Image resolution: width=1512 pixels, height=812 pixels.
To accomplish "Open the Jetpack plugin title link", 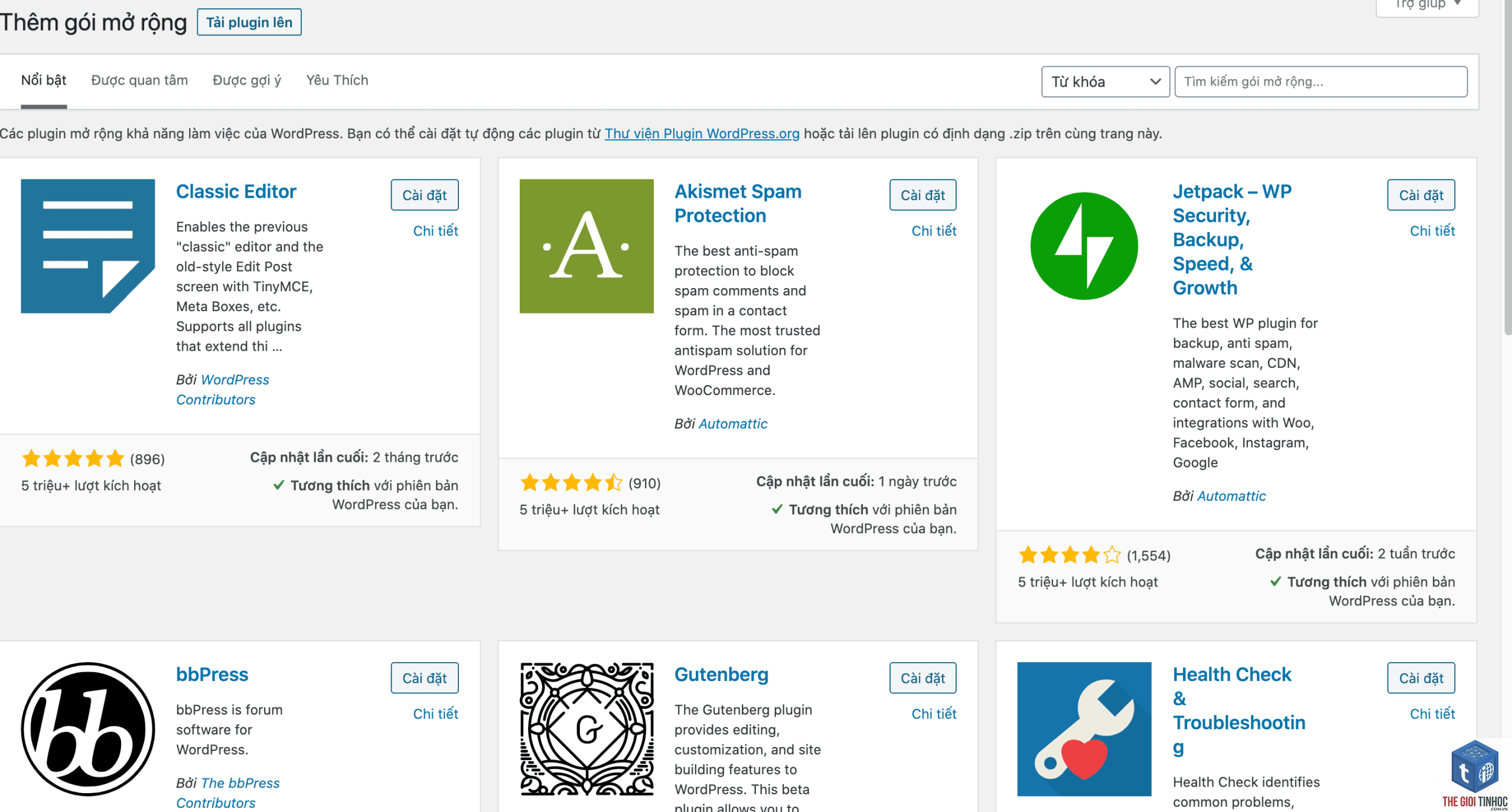I will 1232,240.
